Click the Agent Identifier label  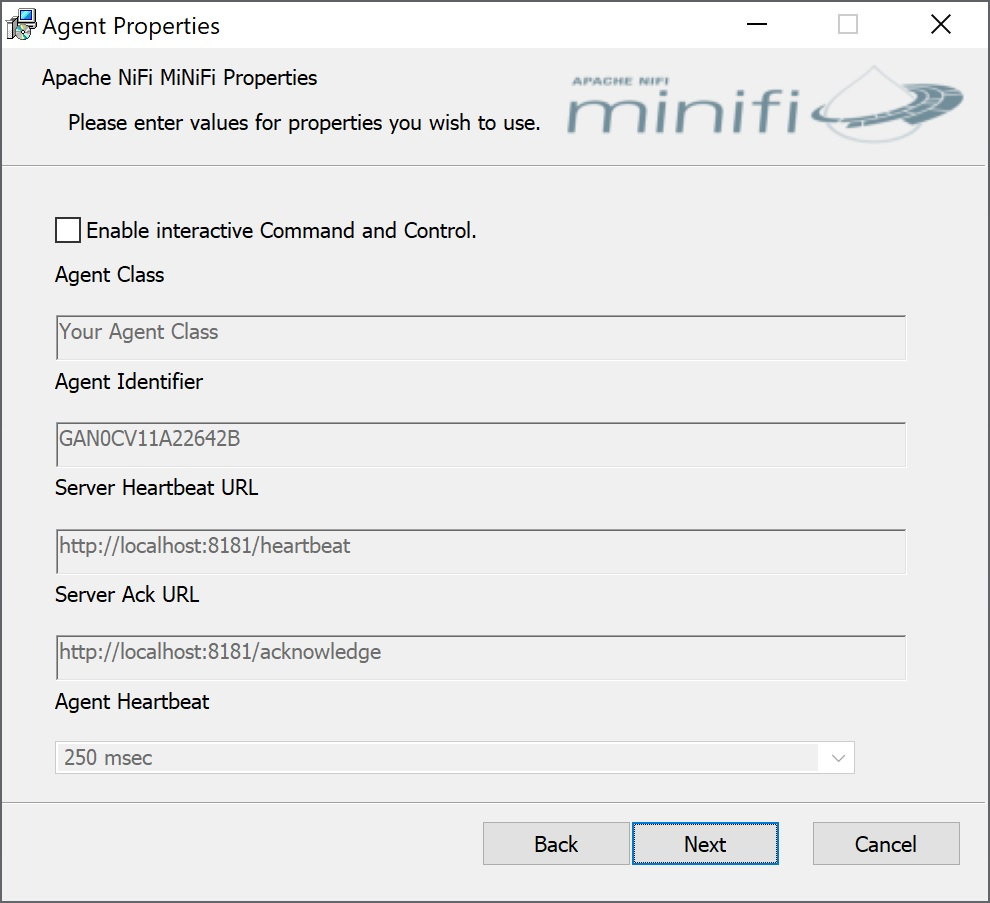tap(128, 382)
